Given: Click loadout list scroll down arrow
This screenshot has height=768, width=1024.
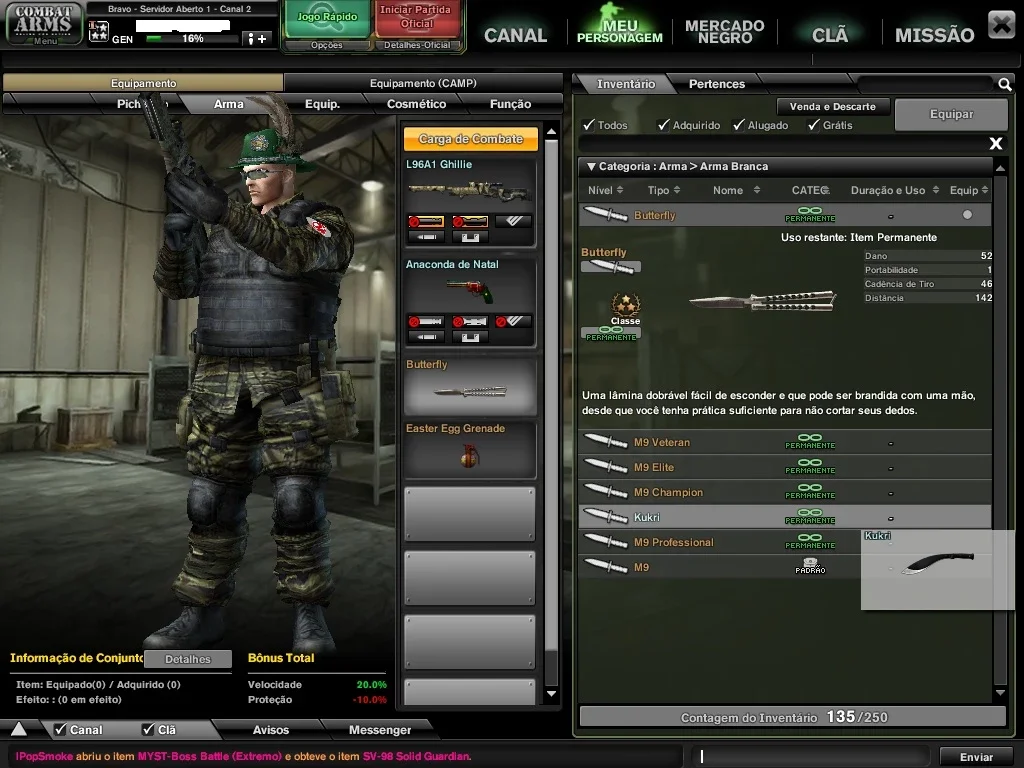Looking at the screenshot, I should pos(551,694).
